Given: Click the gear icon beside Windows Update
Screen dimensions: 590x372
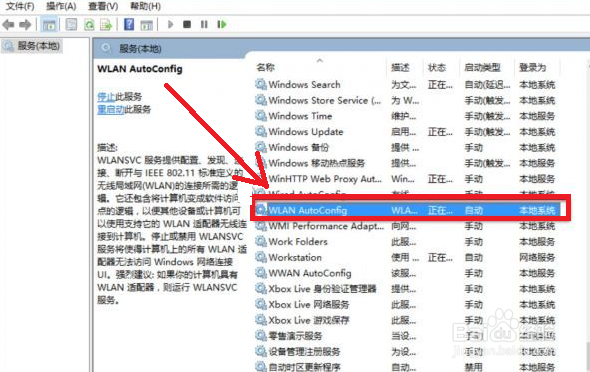Looking at the screenshot, I should click(x=261, y=132).
